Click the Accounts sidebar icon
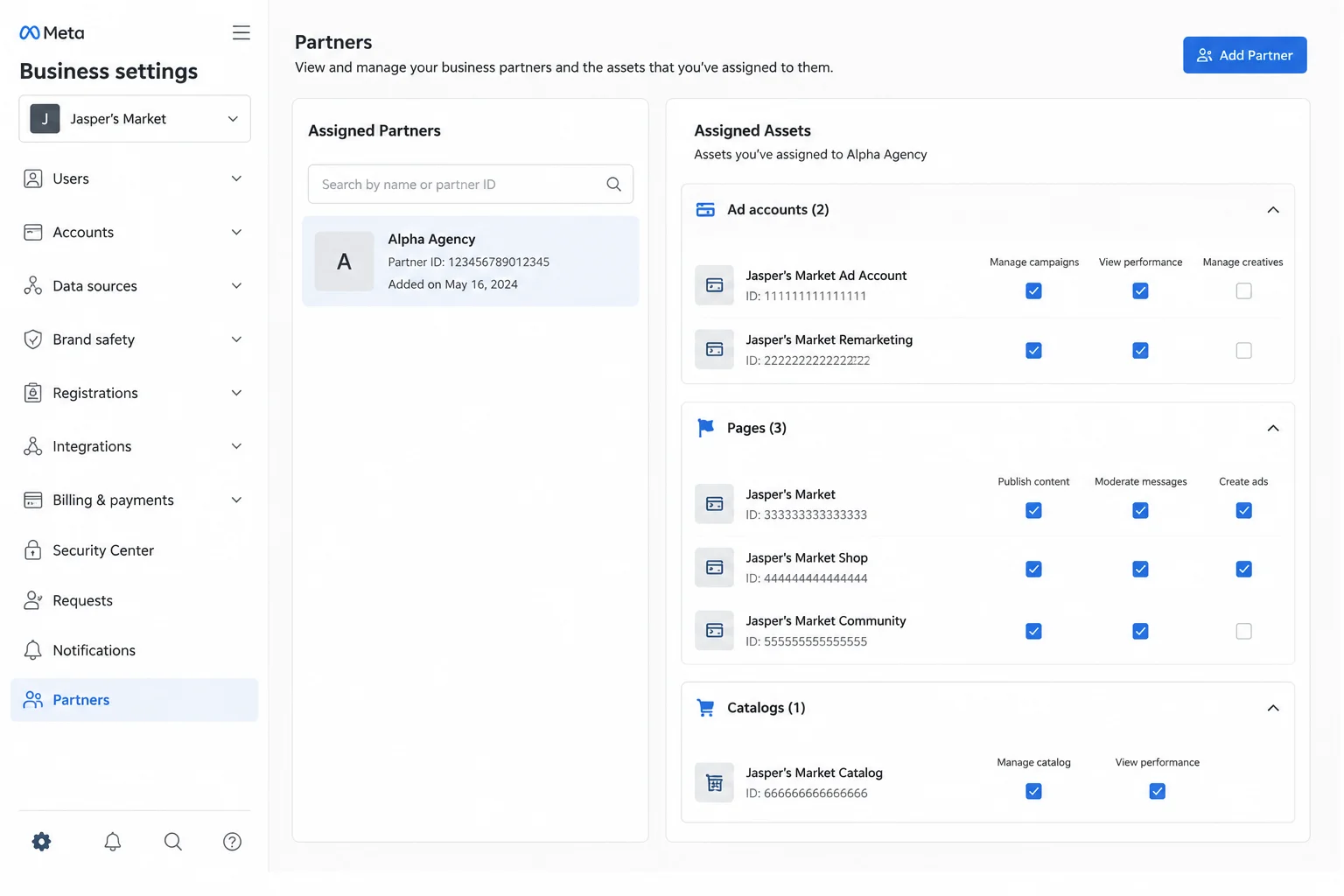1344x896 pixels. point(32,232)
